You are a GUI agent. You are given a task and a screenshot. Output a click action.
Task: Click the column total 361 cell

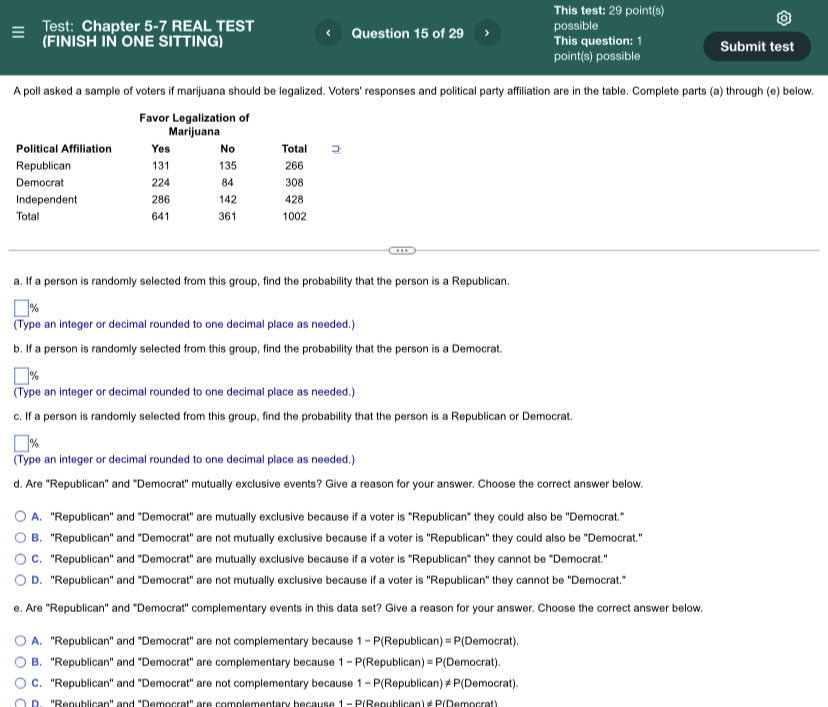coord(228,216)
